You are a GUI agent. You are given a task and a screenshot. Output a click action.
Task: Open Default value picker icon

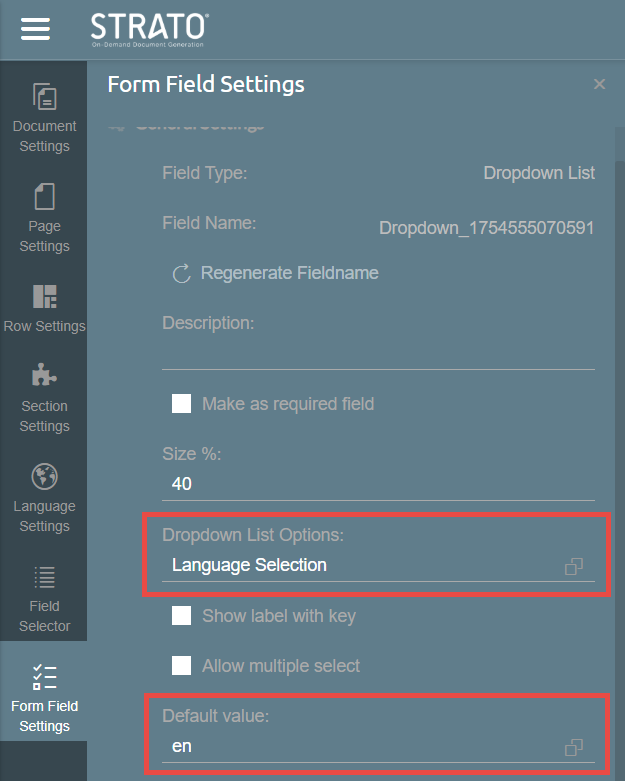click(574, 747)
